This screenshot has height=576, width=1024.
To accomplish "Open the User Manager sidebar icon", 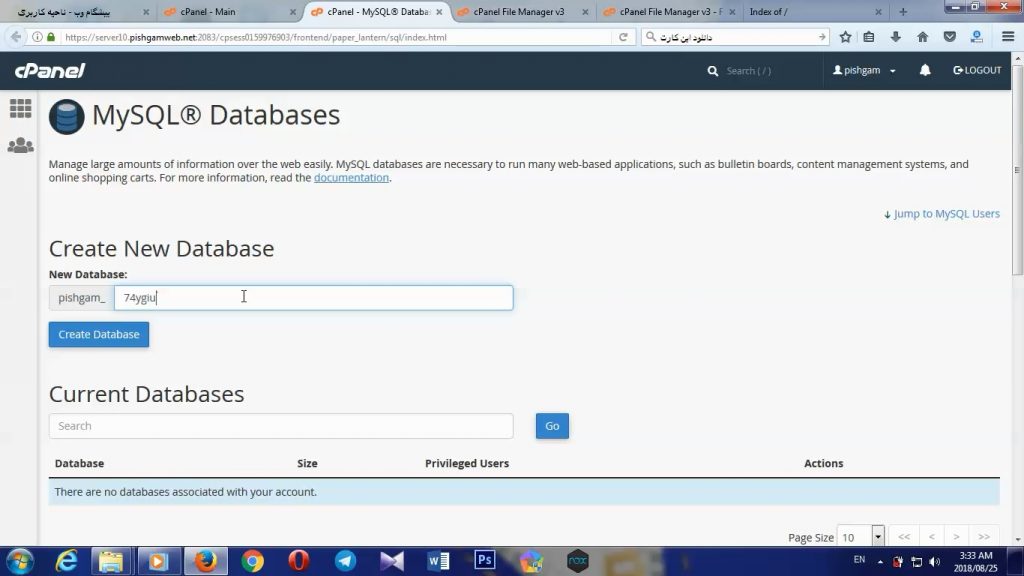I will pos(20,145).
